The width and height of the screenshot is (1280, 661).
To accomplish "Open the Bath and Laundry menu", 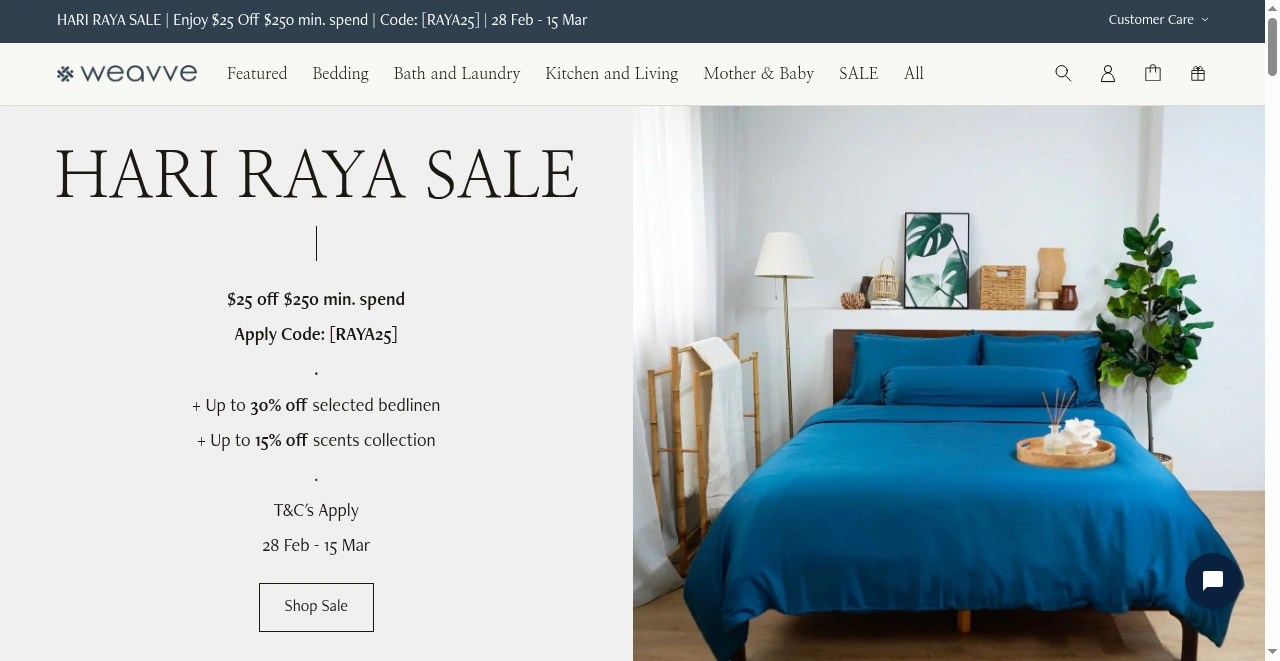I will (x=457, y=73).
